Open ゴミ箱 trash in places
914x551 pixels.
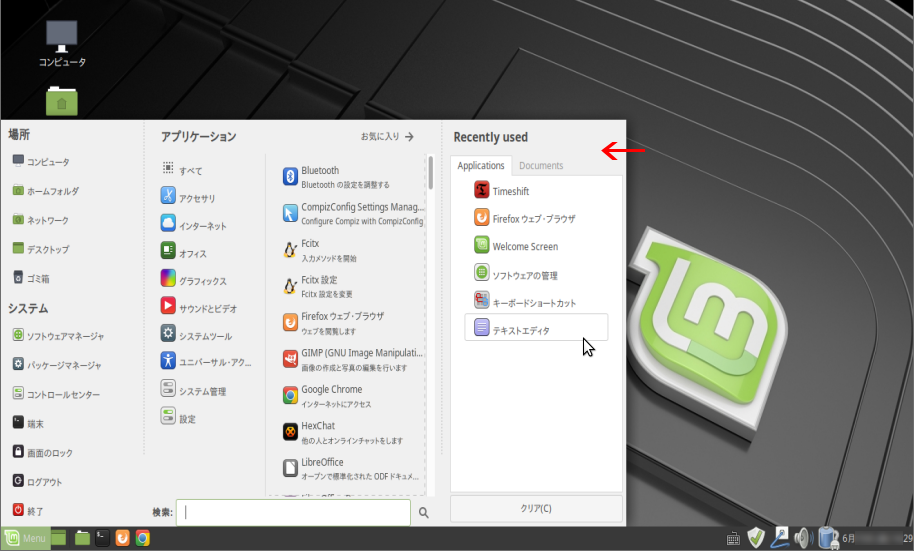coord(31,278)
